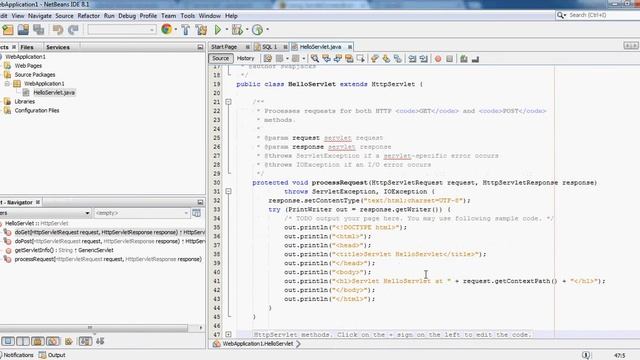
Task: Click the History view button
Action: [245, 58]
